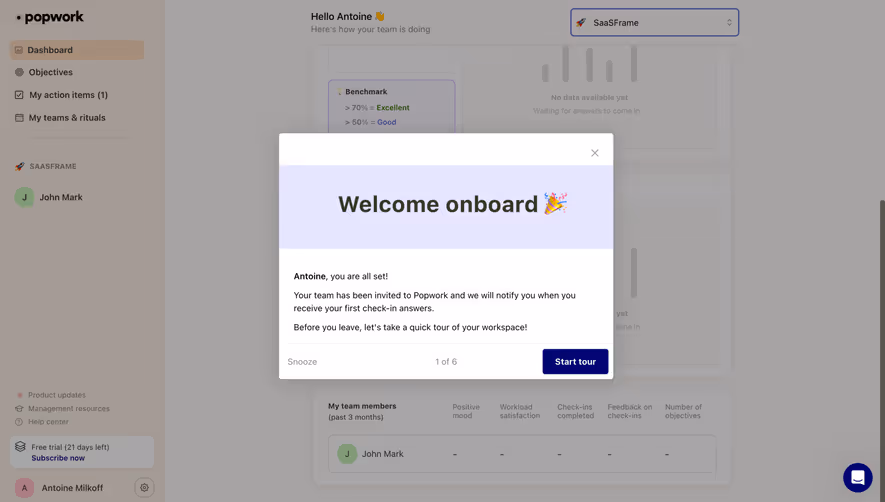Click the popwork logo
This screenshot has width=885, height=502.
[x=50, y=17]
